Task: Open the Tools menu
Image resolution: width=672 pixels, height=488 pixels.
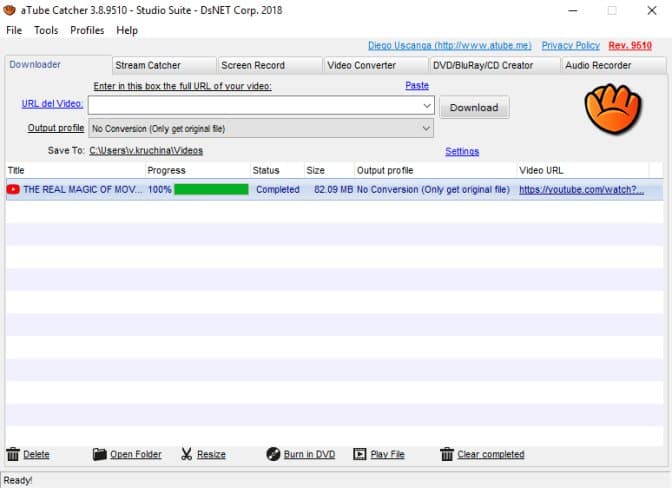Action: click(x=46, y=30)
